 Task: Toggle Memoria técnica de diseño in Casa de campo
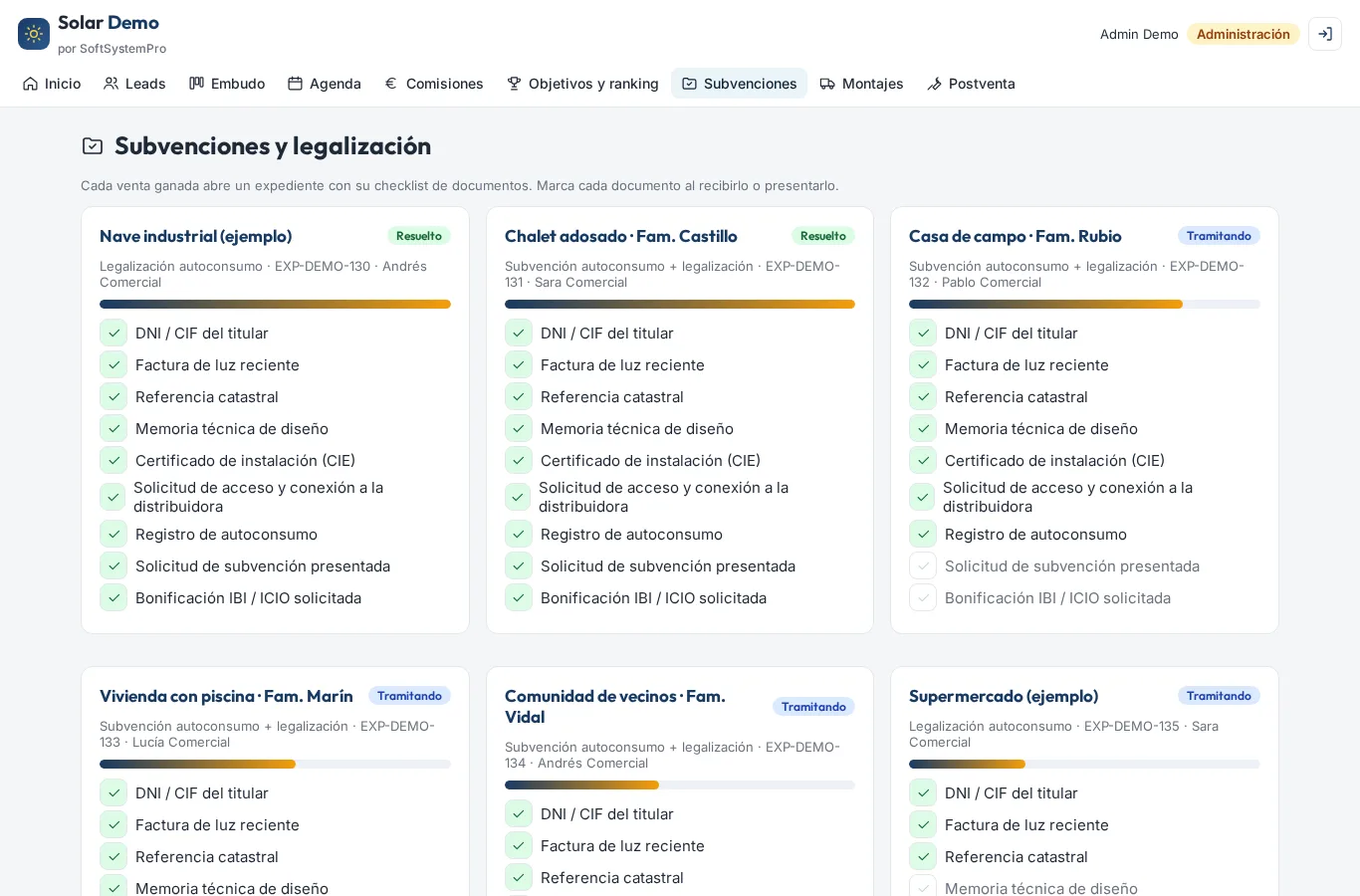(x=923, y=429)
